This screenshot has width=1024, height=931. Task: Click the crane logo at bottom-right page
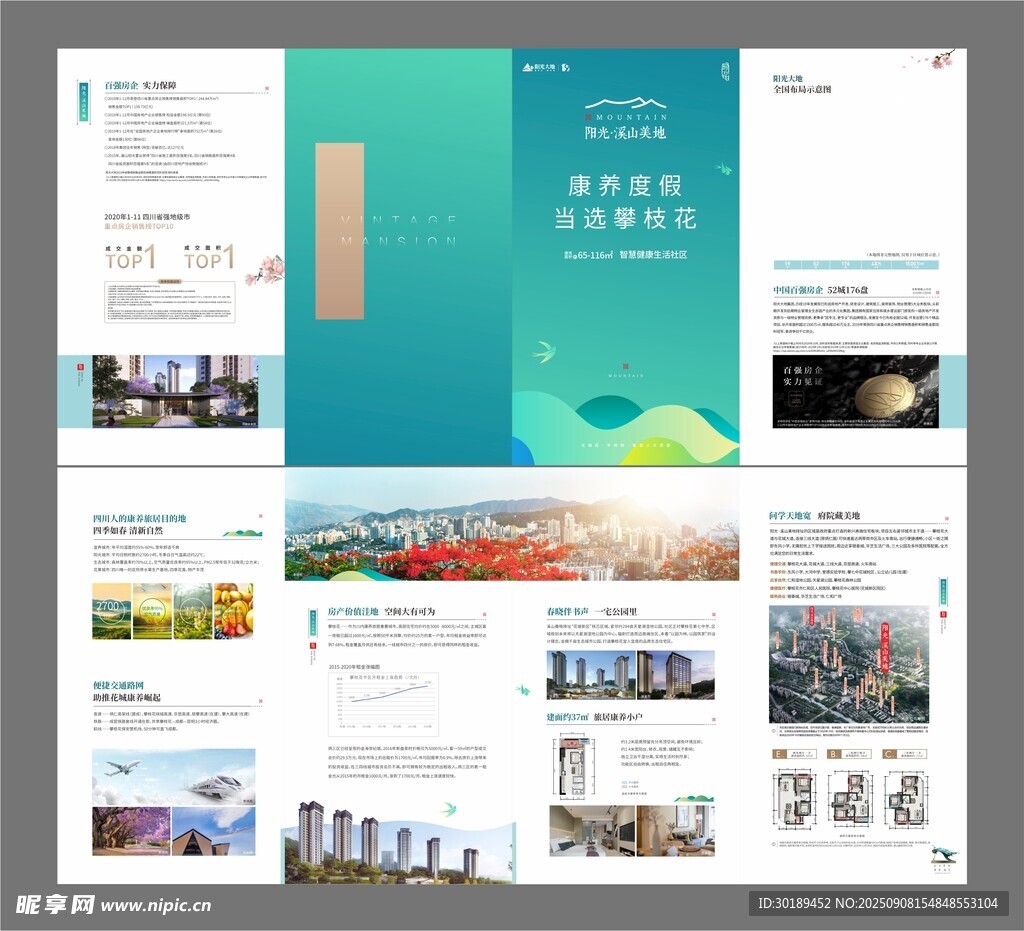942,854
